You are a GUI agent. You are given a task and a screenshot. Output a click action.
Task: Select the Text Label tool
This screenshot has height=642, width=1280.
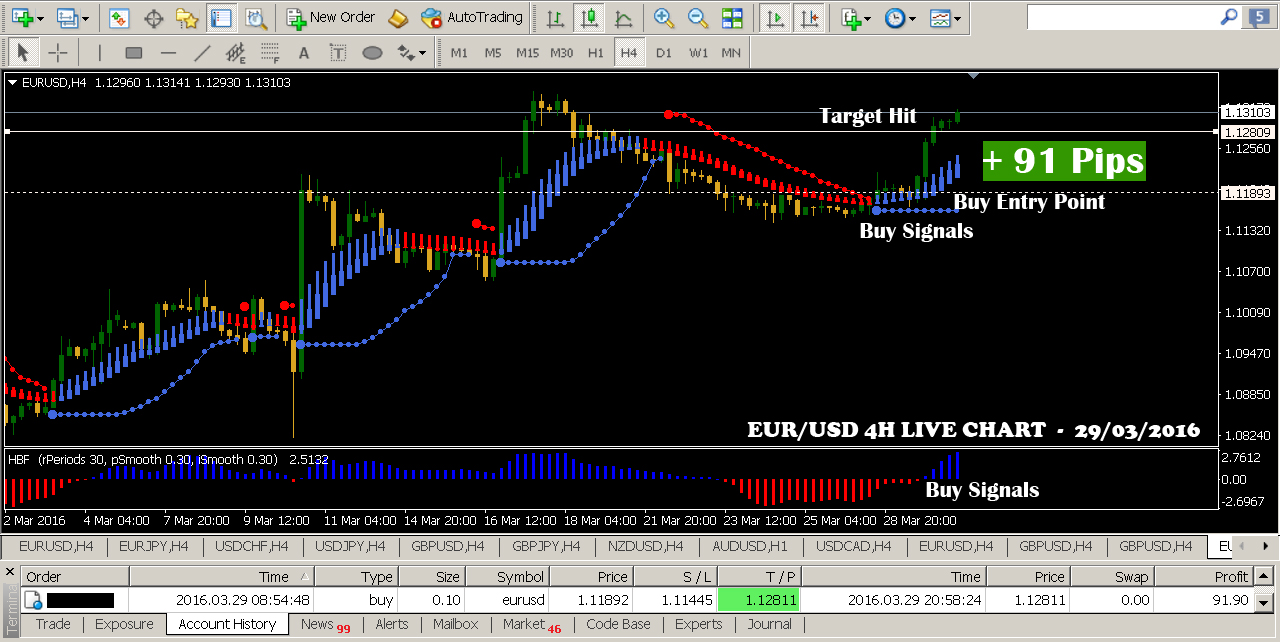(338, 52)
